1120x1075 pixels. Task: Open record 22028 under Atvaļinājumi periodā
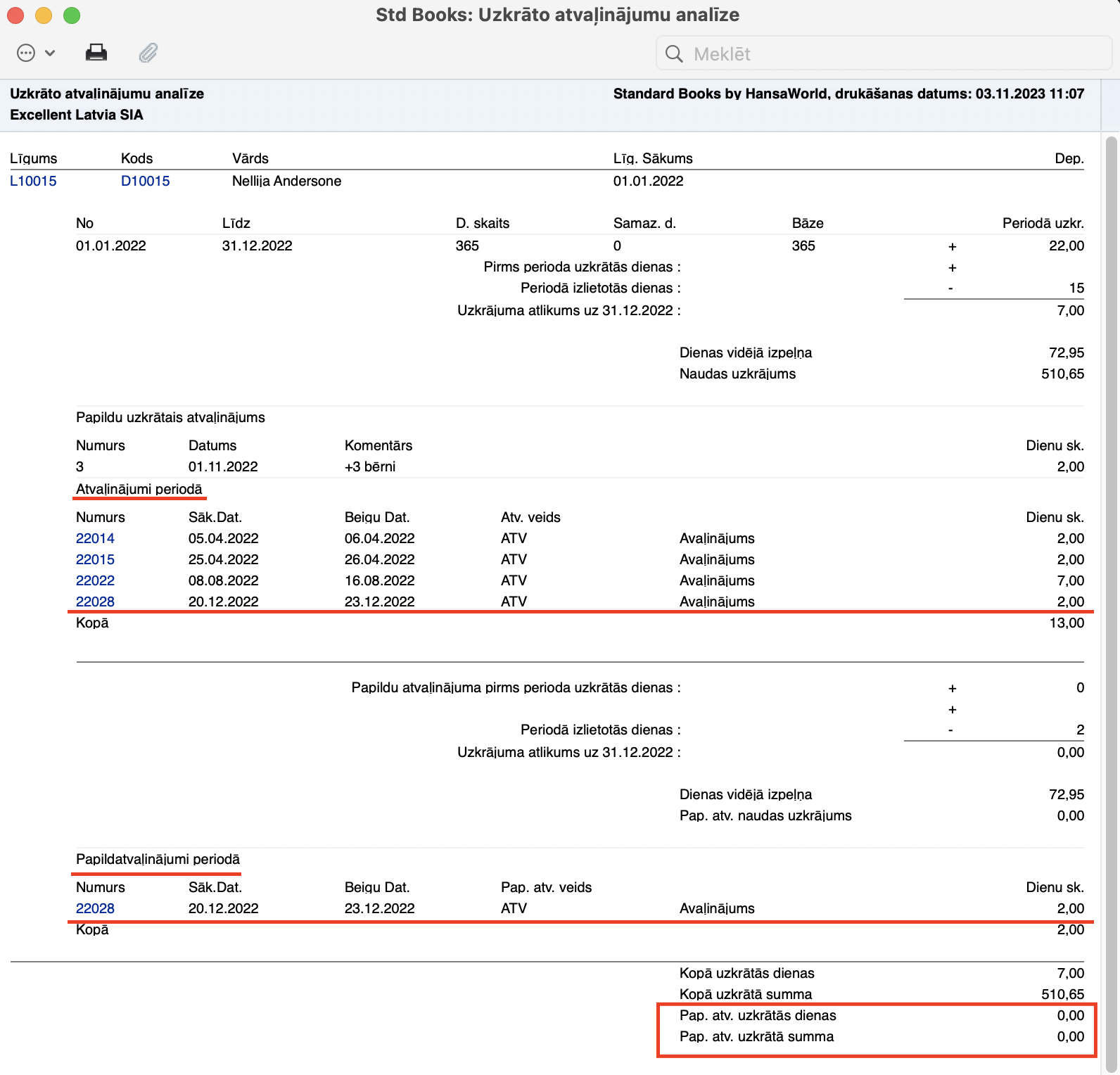[x=95, y=602]
